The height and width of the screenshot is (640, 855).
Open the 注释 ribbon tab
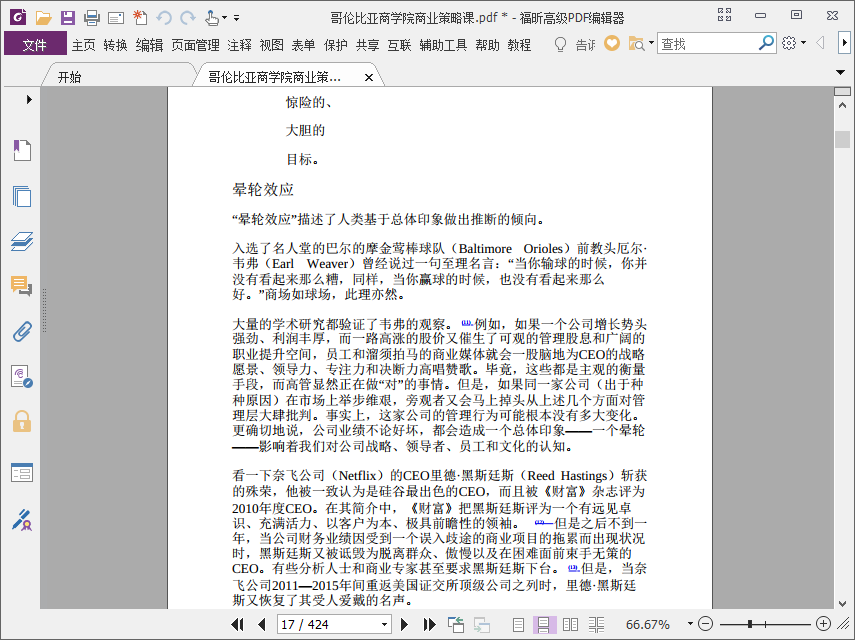(239, 45)
